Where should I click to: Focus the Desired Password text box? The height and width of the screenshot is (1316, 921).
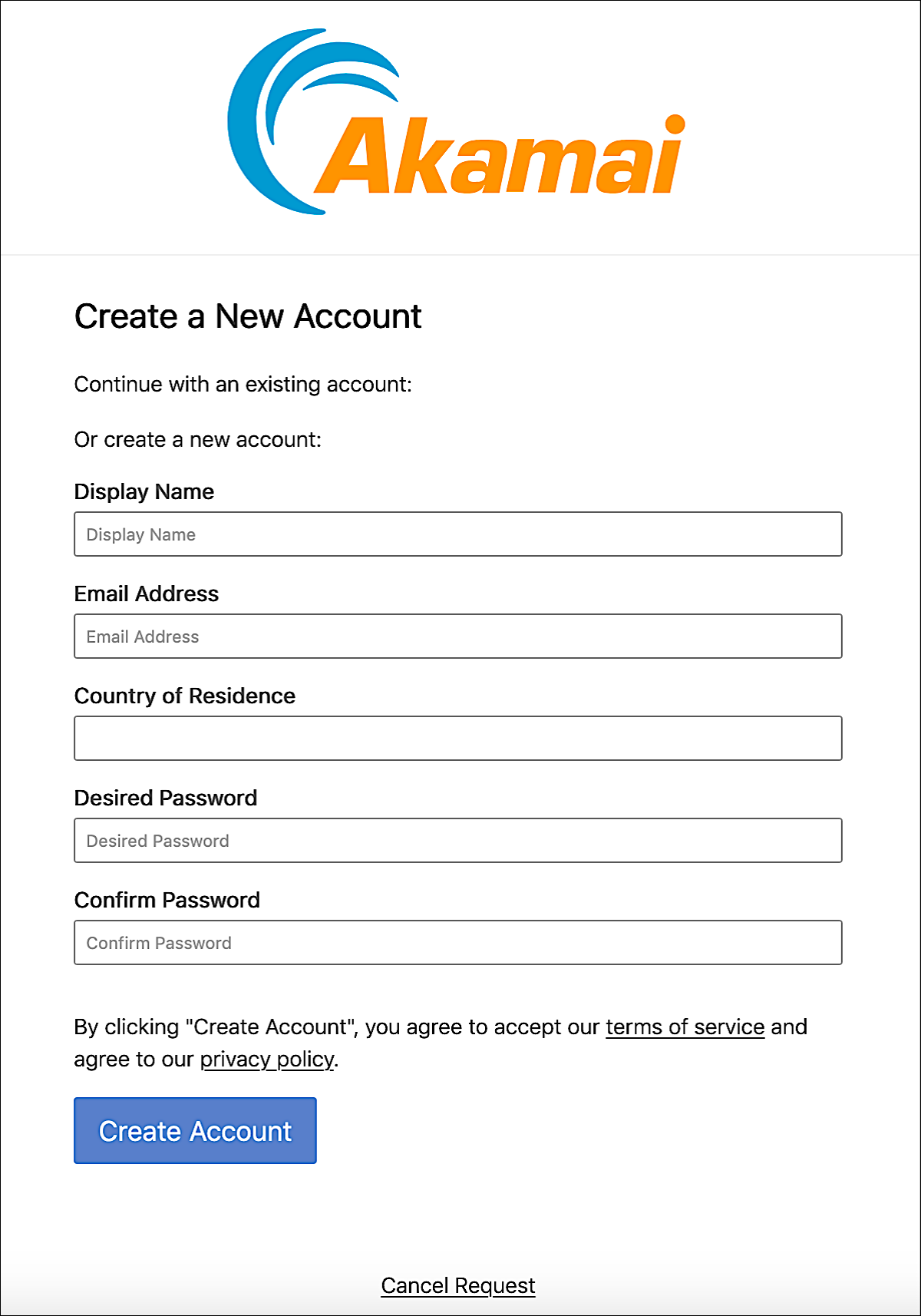[x=457, y=841]
